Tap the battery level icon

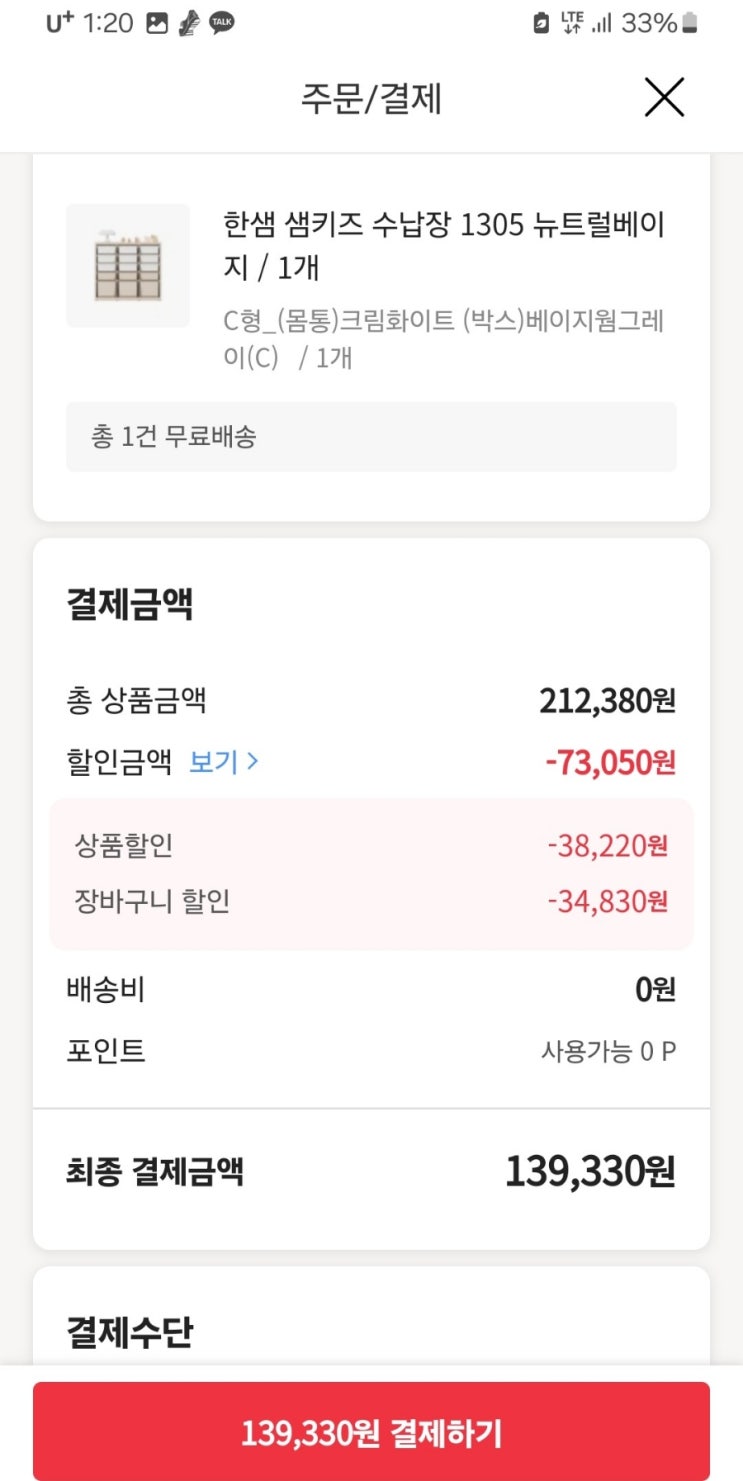tap(690, 24)
